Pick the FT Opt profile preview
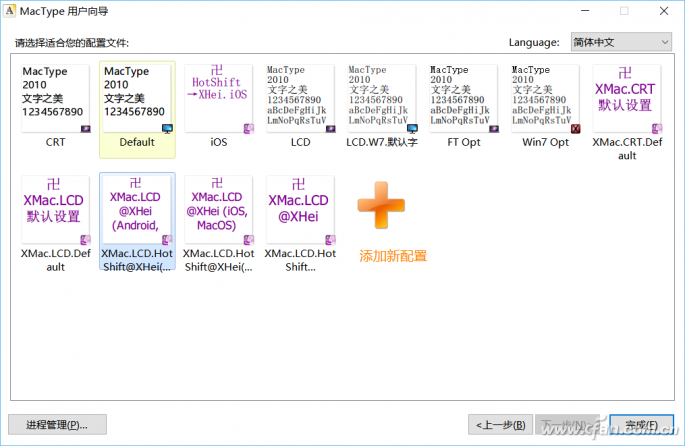 (x=464, y=99)
